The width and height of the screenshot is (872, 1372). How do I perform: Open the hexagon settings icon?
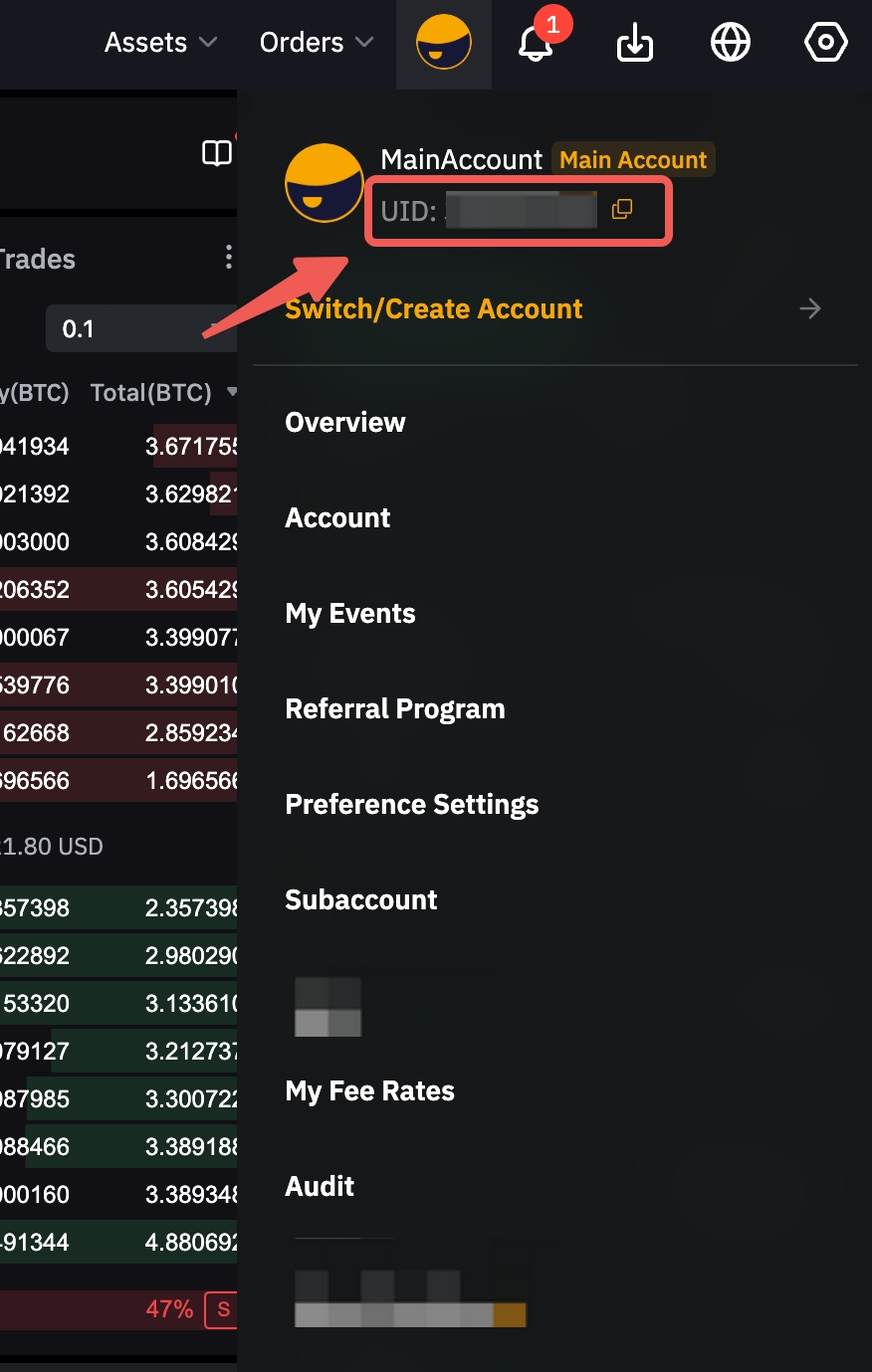click(825, 43)
